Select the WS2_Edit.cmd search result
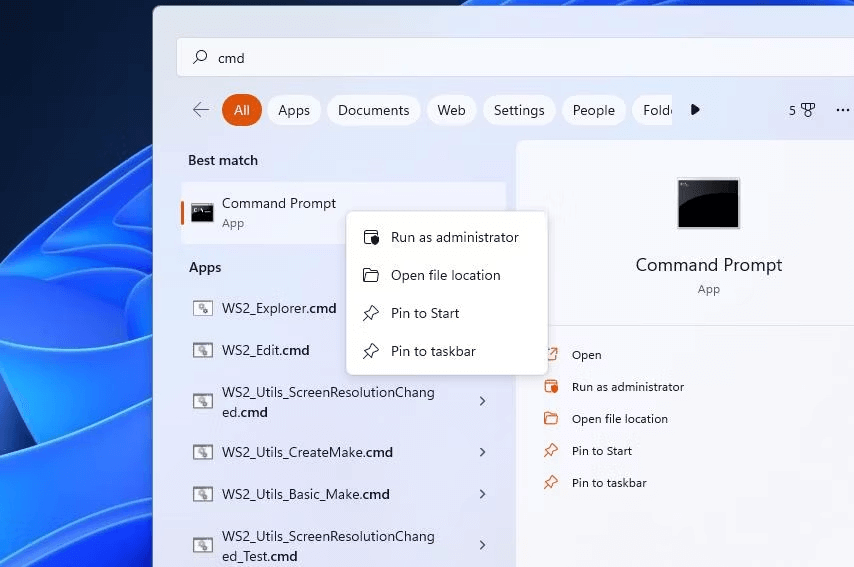The image size is (854, 567). click(266, 350)
